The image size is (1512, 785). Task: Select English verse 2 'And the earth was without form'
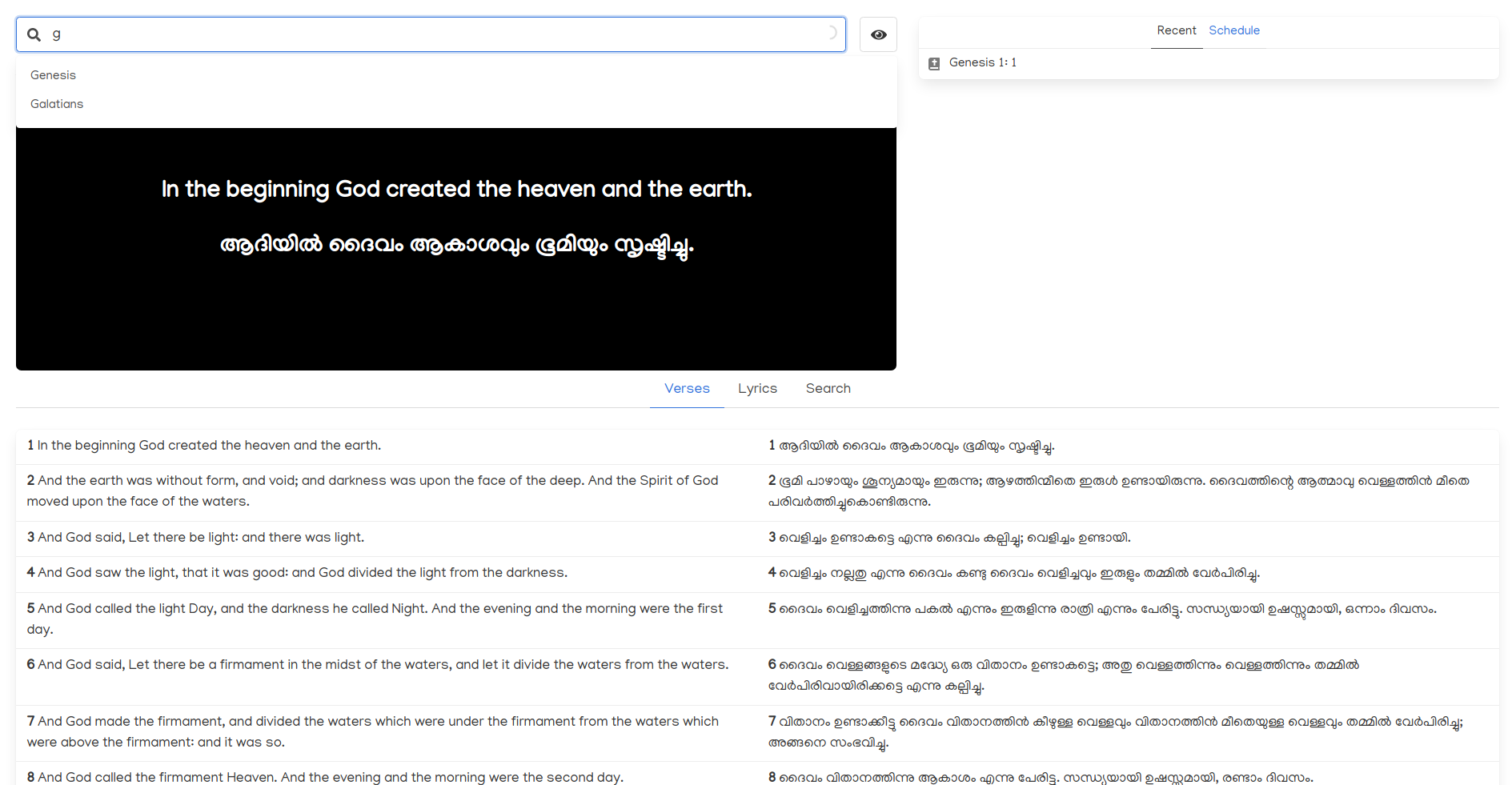click(387, 491)
